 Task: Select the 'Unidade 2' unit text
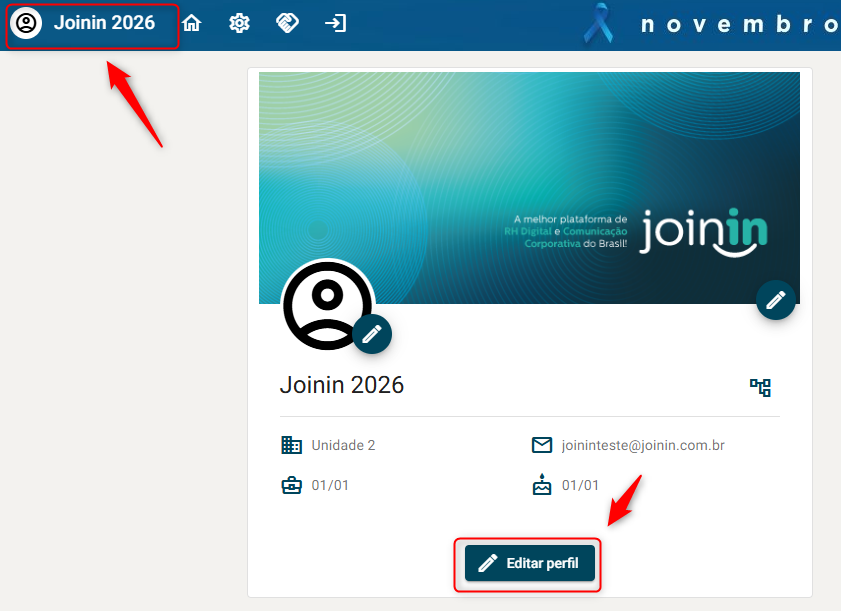[343, 445]
